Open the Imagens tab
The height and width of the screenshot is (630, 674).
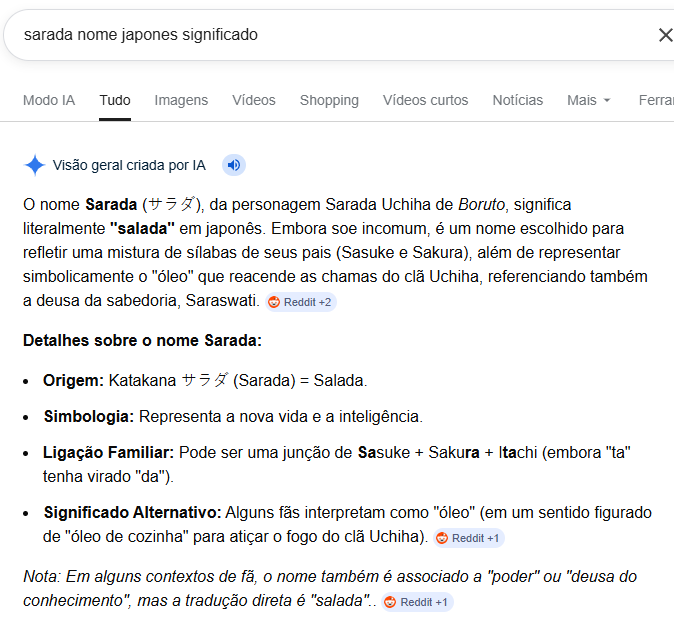click(181, 100)
